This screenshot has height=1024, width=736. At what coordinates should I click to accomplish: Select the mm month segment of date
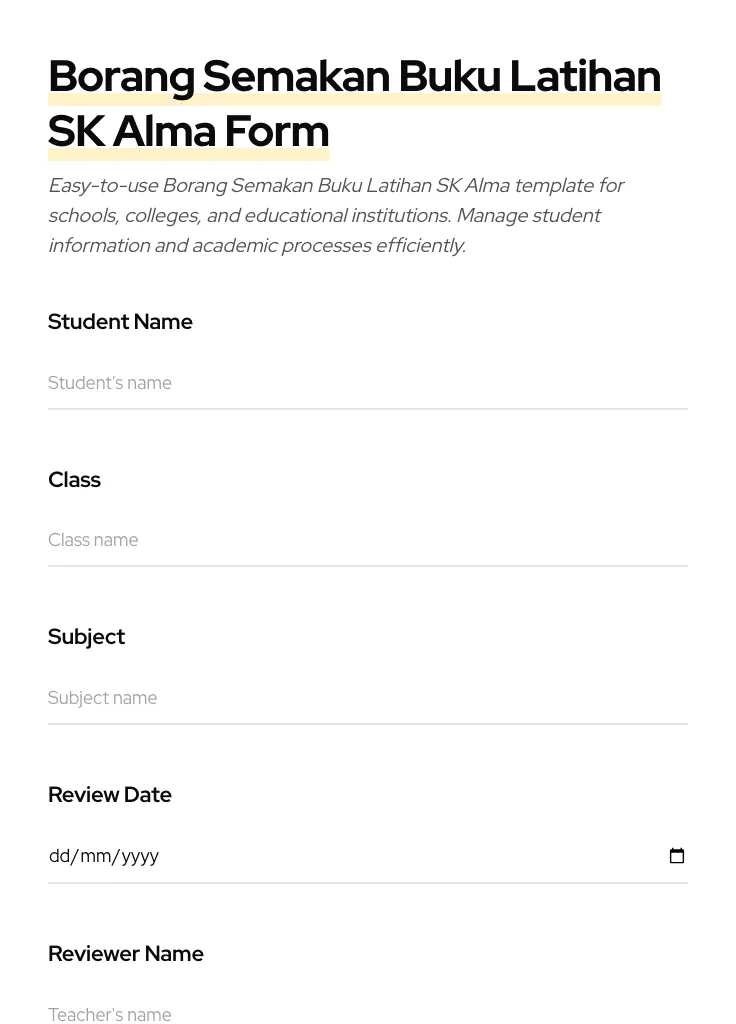(x=96, y=856)
